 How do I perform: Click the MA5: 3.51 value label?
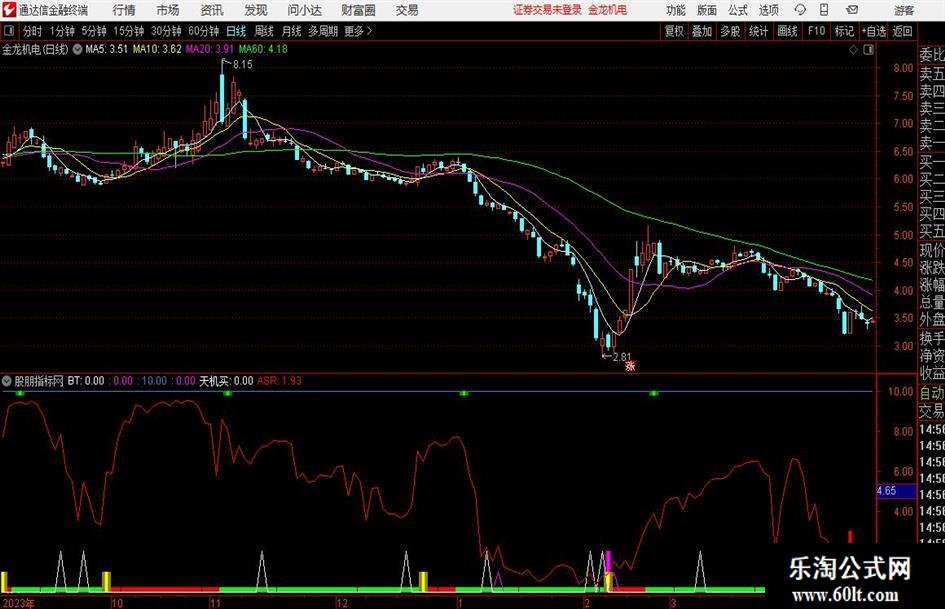click(x=107, y=49)
